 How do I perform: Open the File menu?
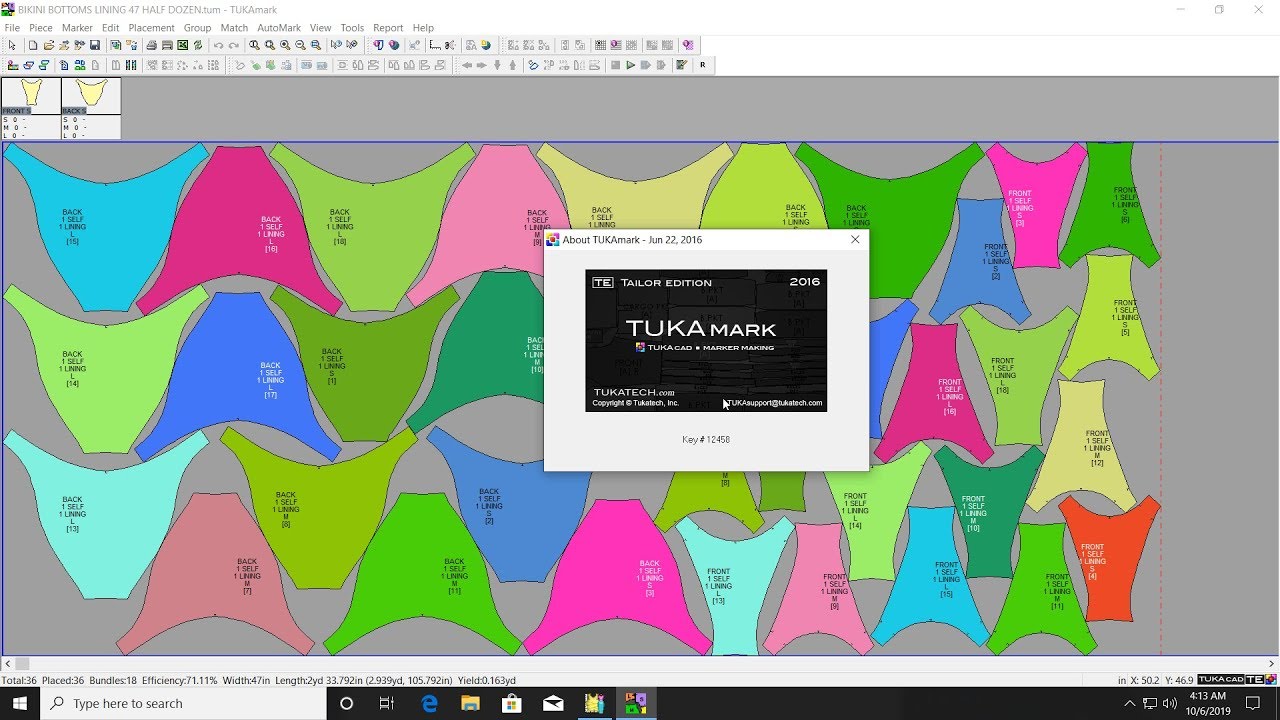click(x=12, y=28)
